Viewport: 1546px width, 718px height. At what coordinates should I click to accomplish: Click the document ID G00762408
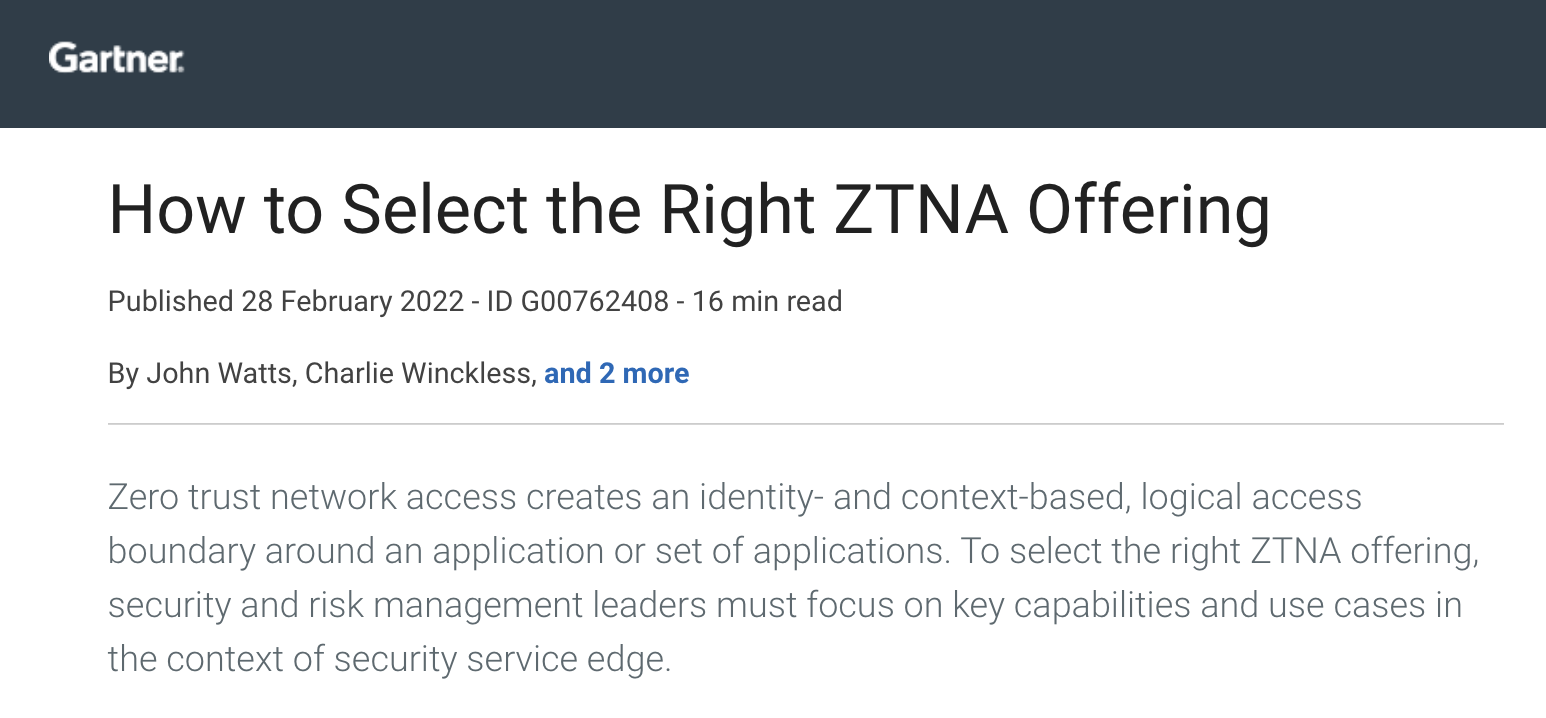click(x=594, y=301)
